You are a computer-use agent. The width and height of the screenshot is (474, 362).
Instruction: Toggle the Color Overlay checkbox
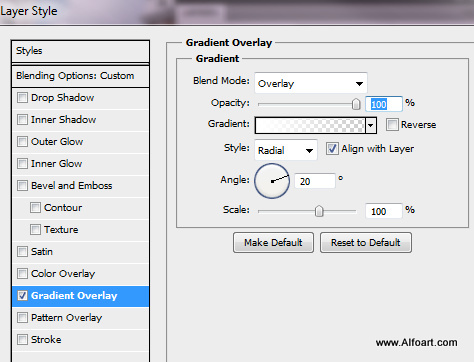(22, 274)
